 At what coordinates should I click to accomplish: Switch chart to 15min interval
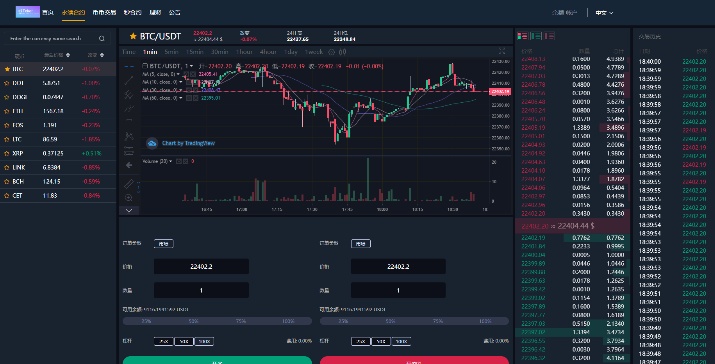(194, 52)
